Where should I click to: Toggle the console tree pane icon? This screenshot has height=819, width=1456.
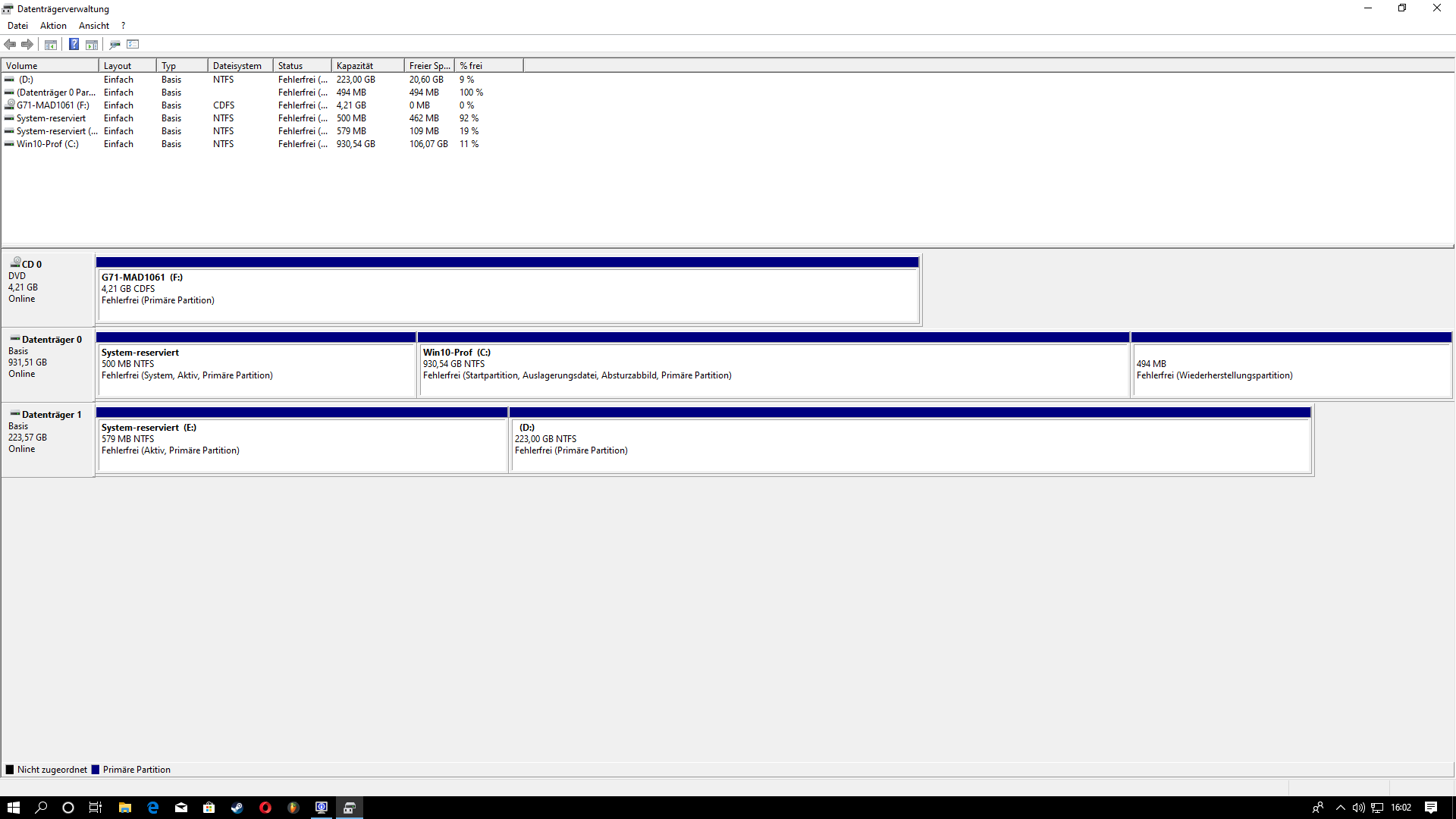(51, 44)
